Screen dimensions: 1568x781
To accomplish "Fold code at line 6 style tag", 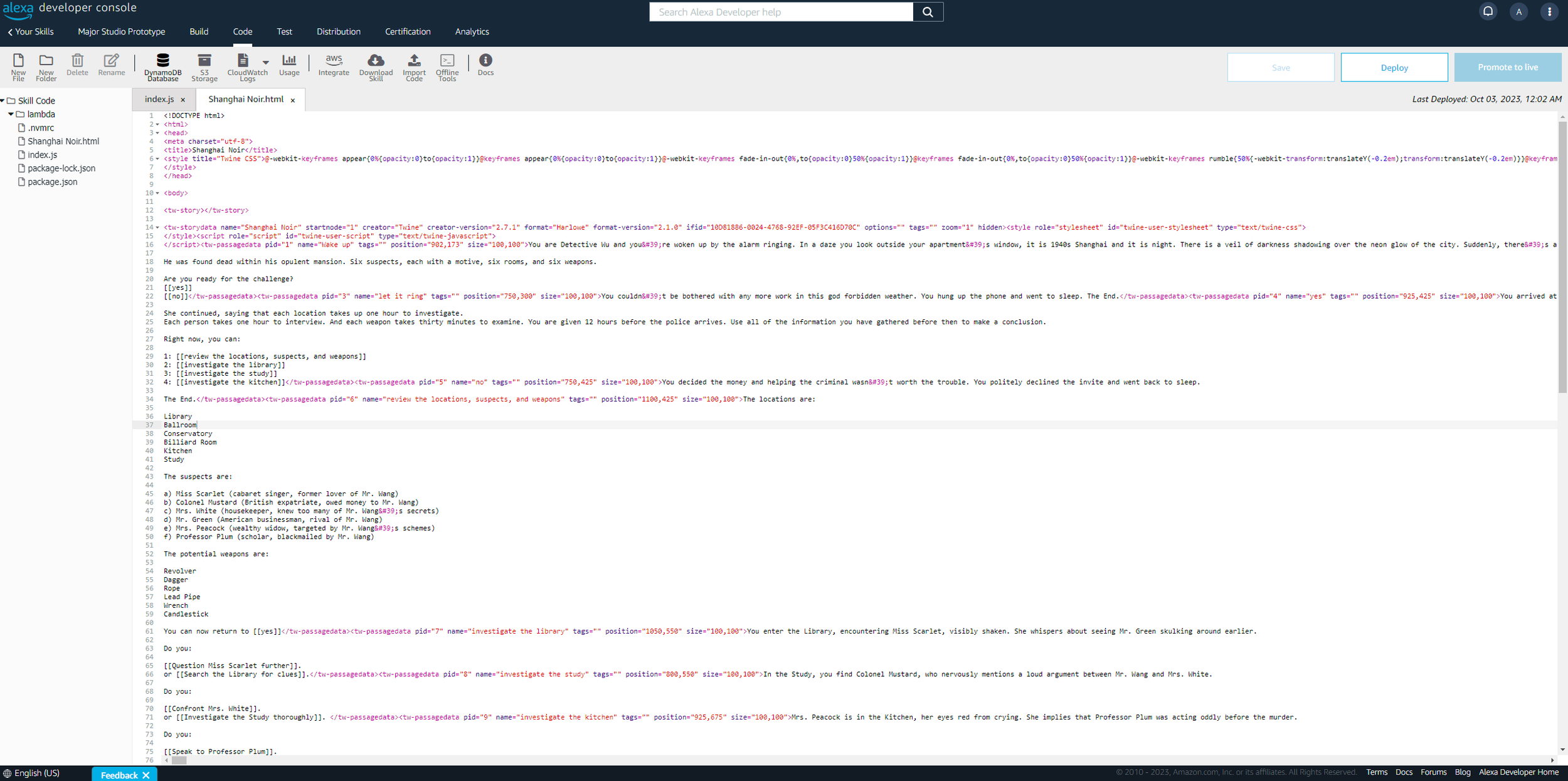I will tap(157, 159).
